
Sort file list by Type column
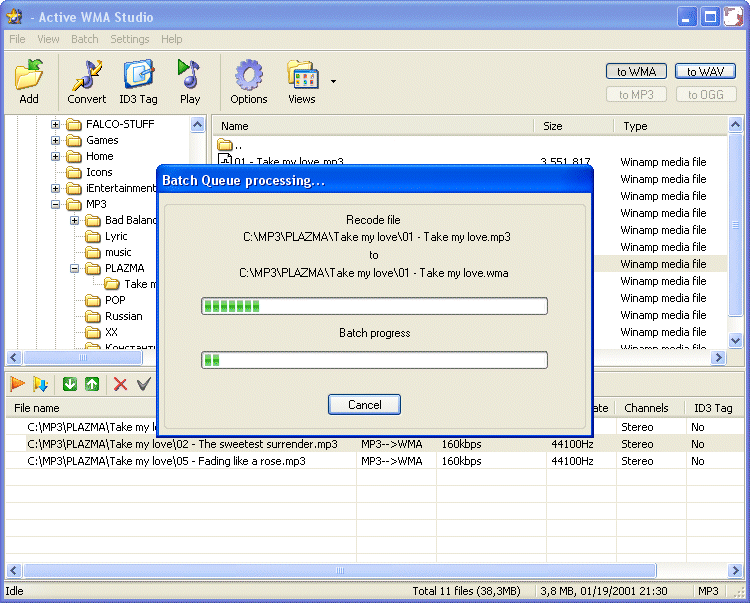point(670,126)
